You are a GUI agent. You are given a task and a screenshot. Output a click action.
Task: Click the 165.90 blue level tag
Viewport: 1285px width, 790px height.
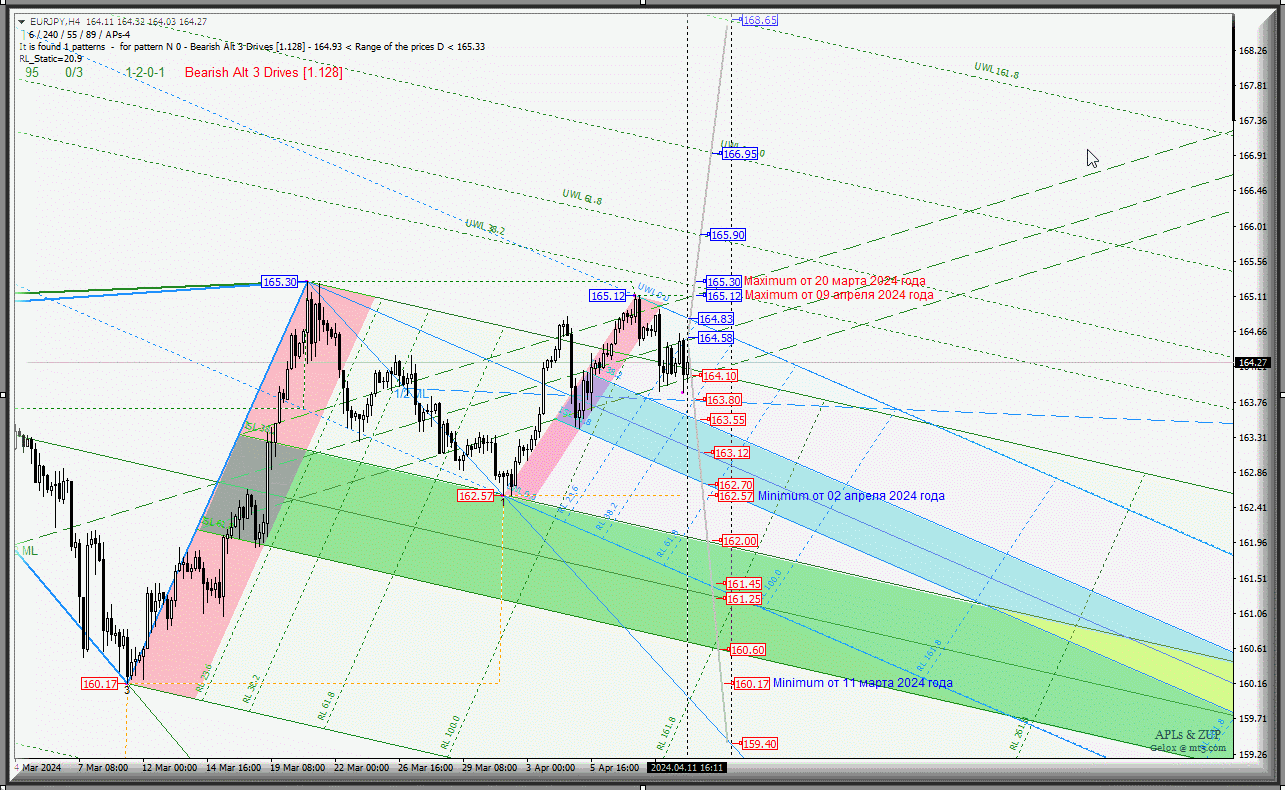point(727,235)
